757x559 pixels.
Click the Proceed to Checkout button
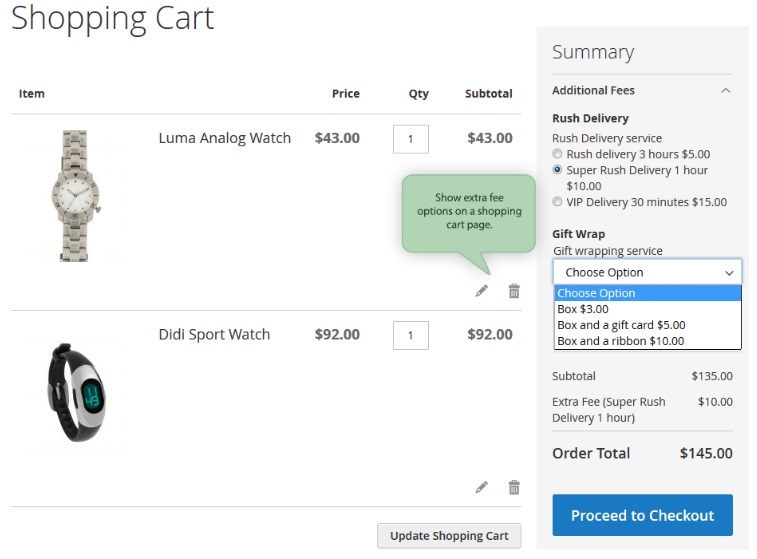(642, 515)
